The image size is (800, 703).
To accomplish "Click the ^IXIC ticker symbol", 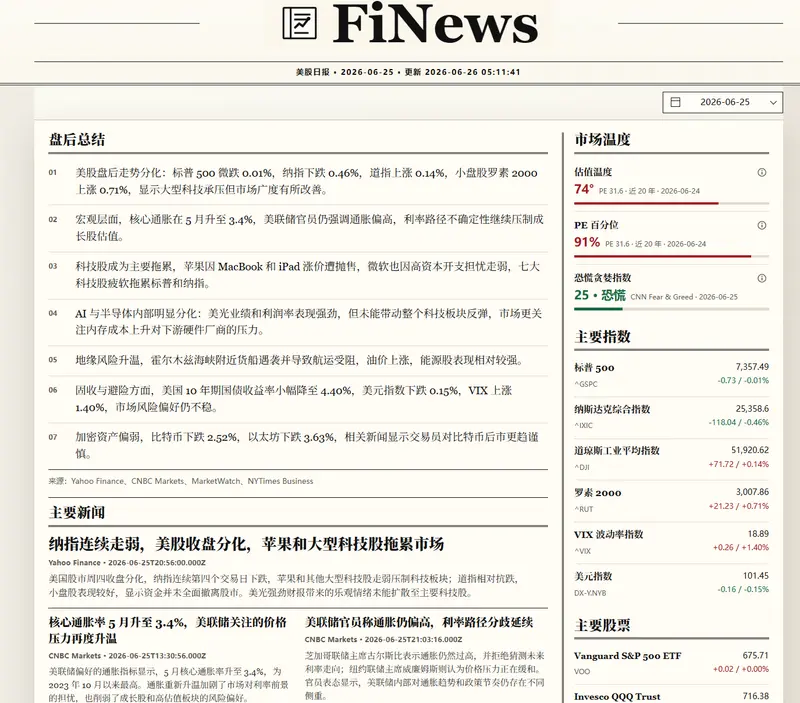I will tap(583, 425).
